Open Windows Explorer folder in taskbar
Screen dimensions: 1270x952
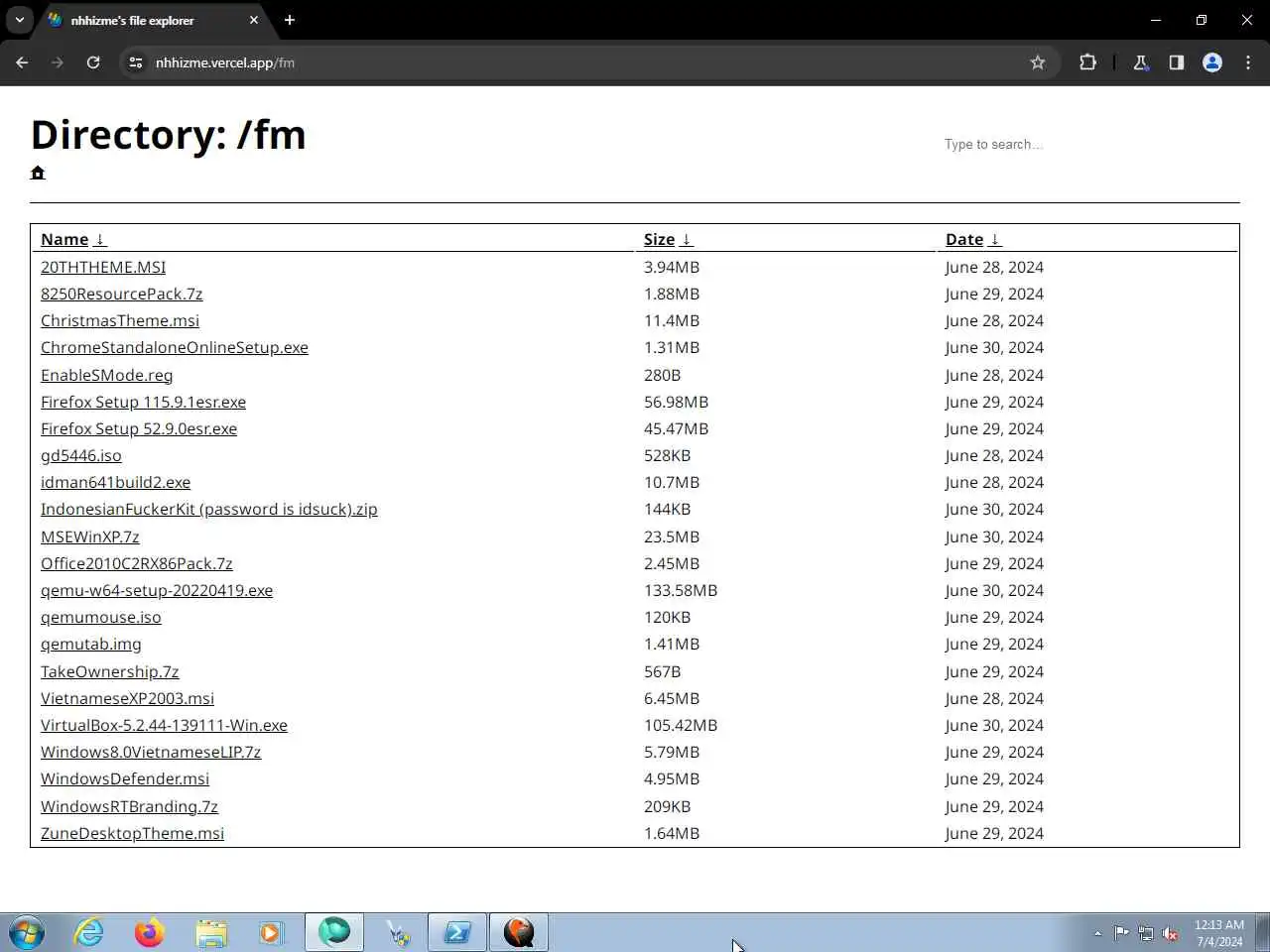coord(211,932)
